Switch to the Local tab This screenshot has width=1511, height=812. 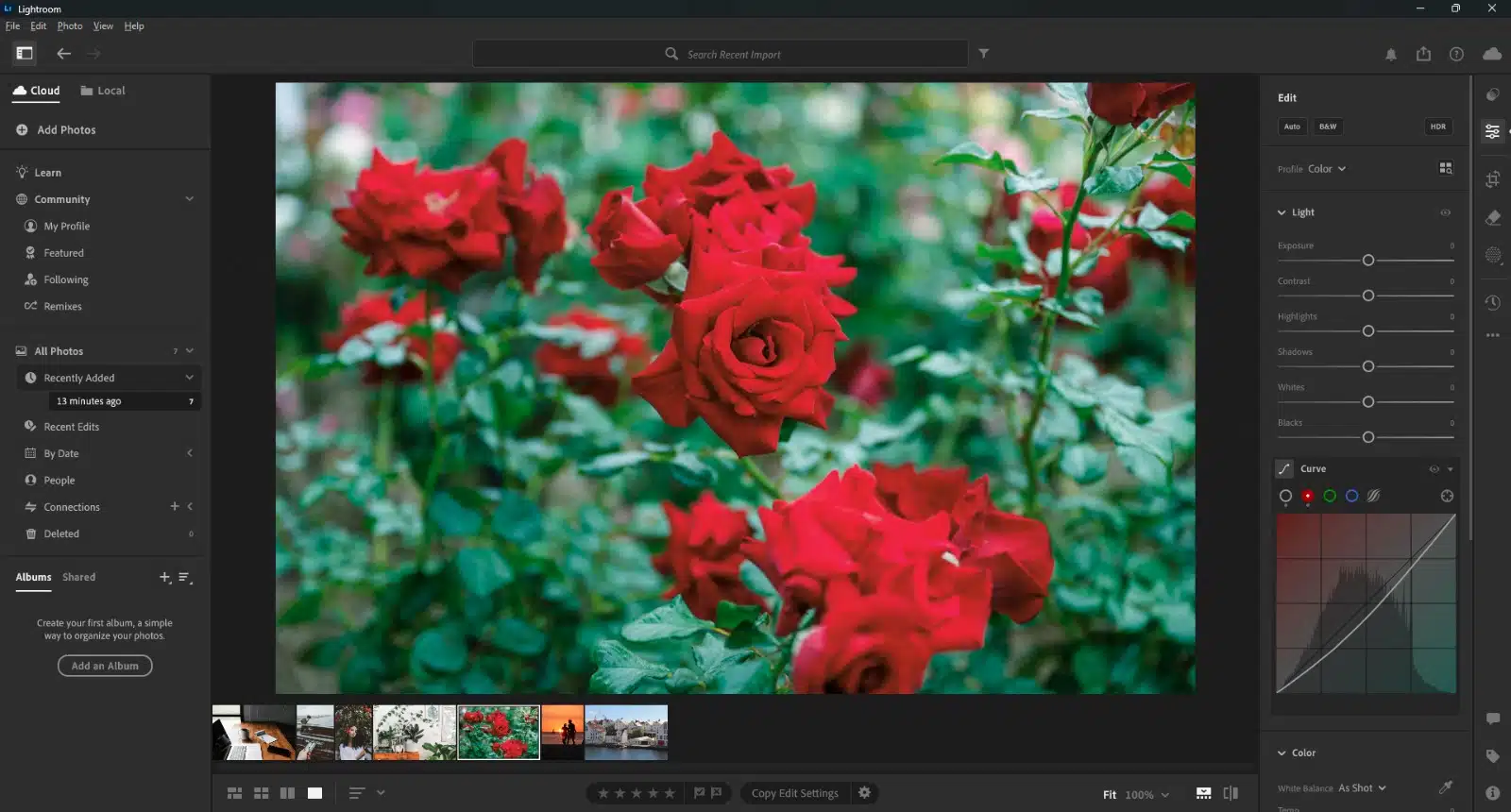point(103,91)
